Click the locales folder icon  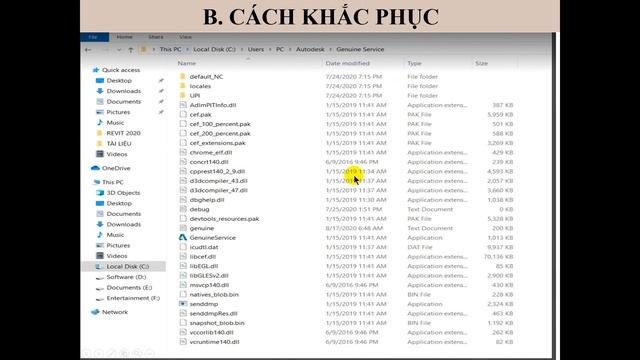[x=182, y=86]
